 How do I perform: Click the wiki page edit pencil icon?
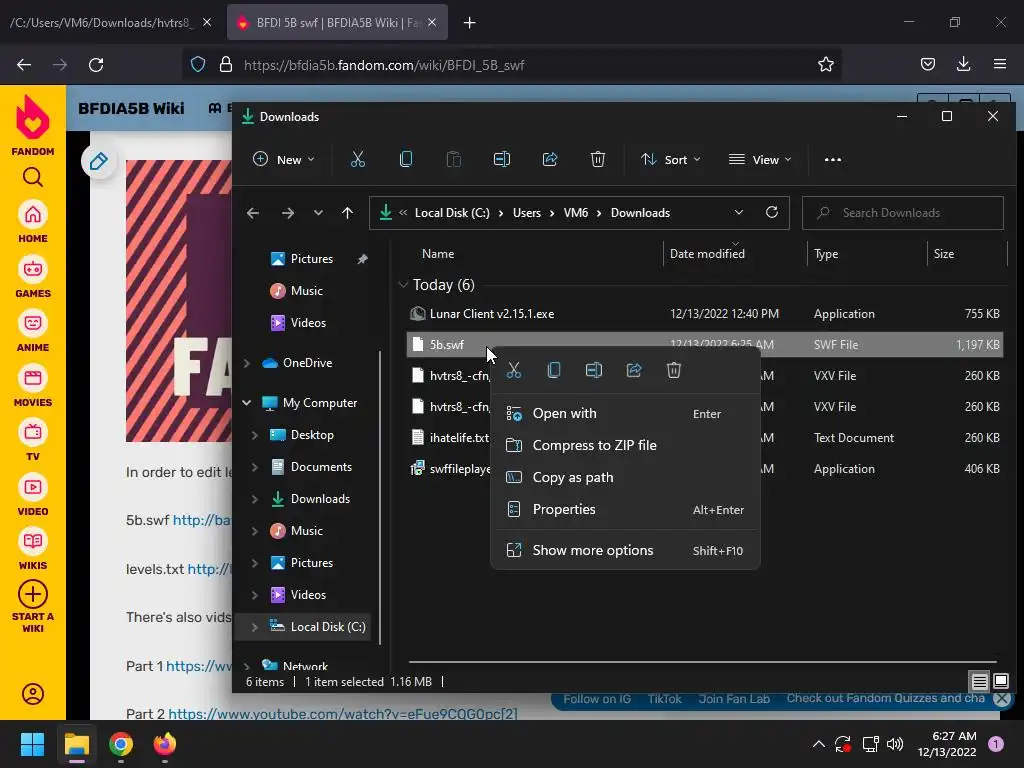pos(99,161)
